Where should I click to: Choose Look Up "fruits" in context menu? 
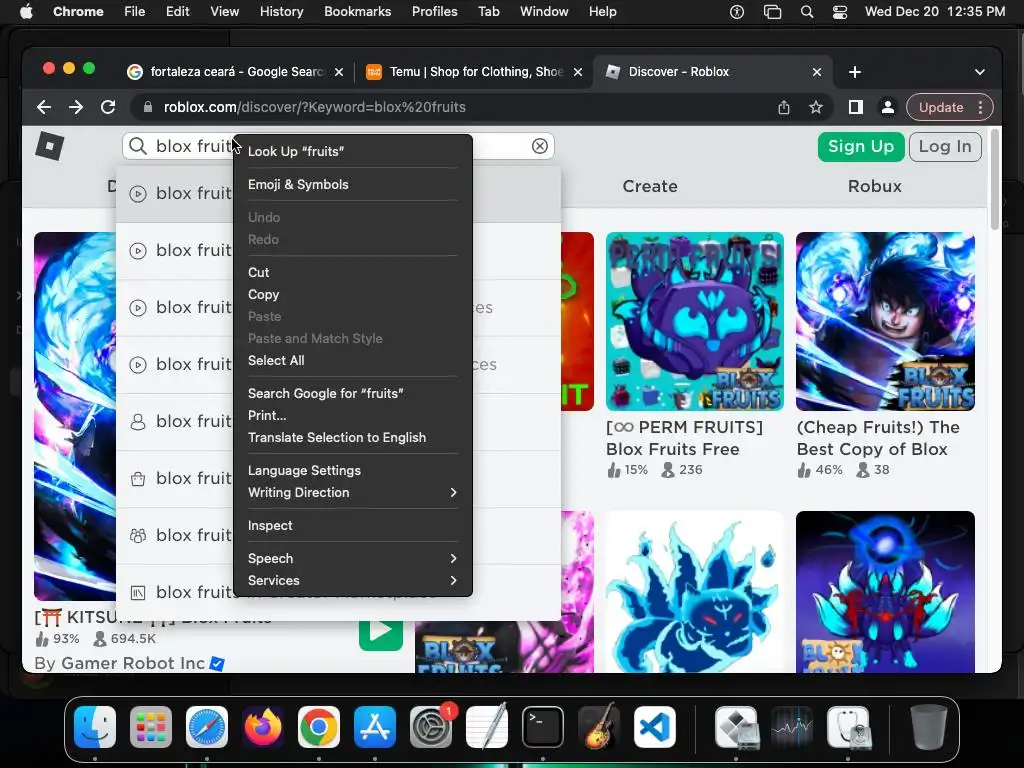pyautogui.click(x=353, y=152)
